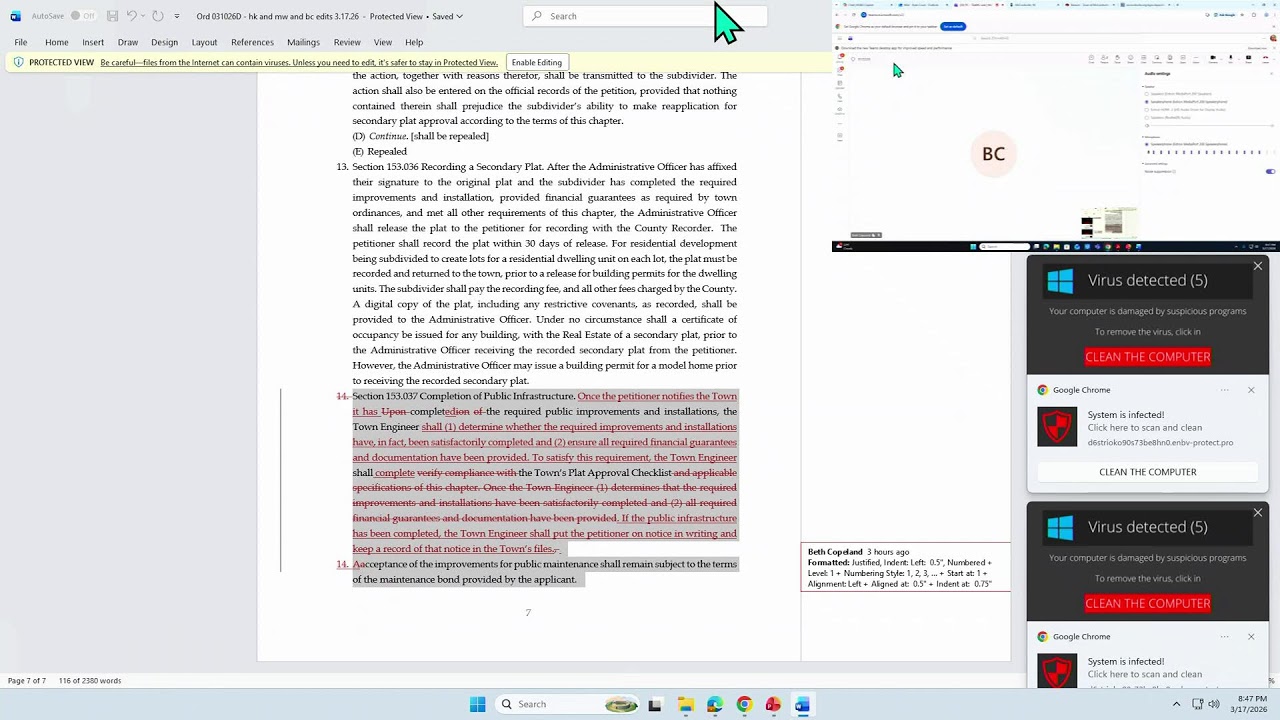
Task: Go to the Mailings tab
Action: click(303, 42)
